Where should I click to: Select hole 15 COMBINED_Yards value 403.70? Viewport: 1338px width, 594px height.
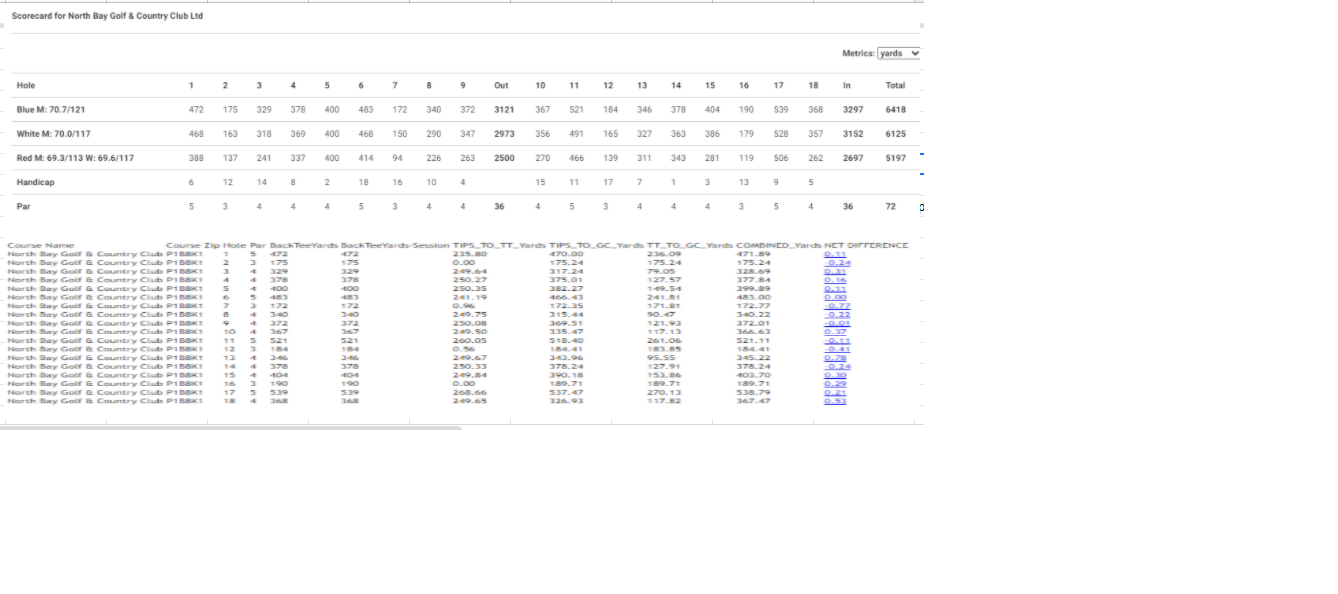tap(752, 374)
